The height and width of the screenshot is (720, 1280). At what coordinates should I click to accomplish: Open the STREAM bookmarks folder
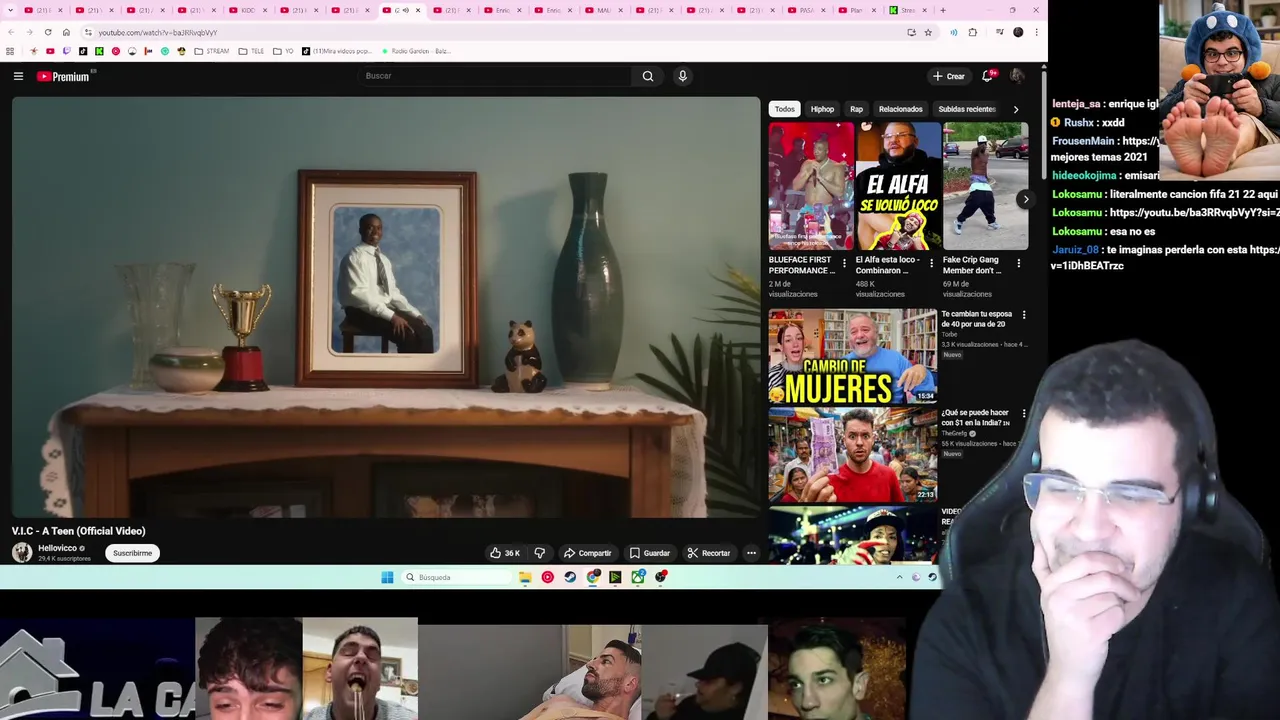[x=211, y=51]
